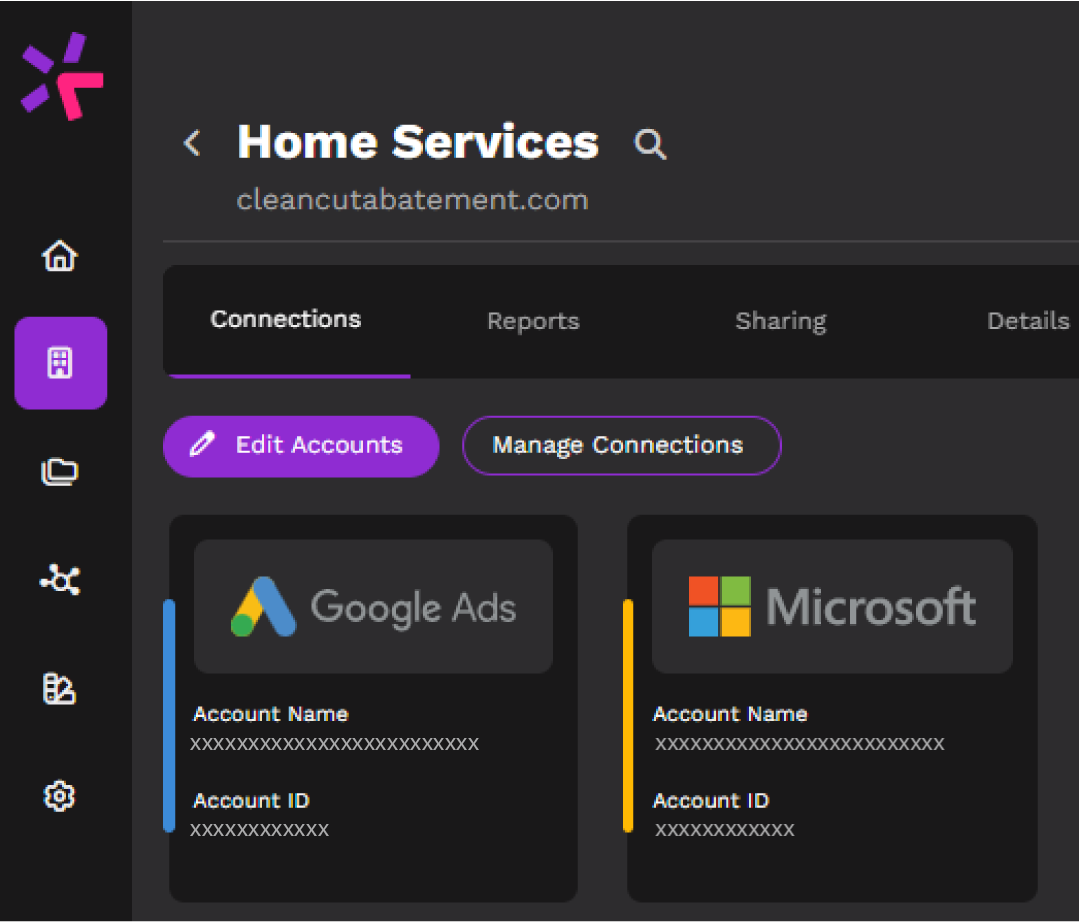Go back using the left chevron arrow
The image size is (1079, 922).
192,143
